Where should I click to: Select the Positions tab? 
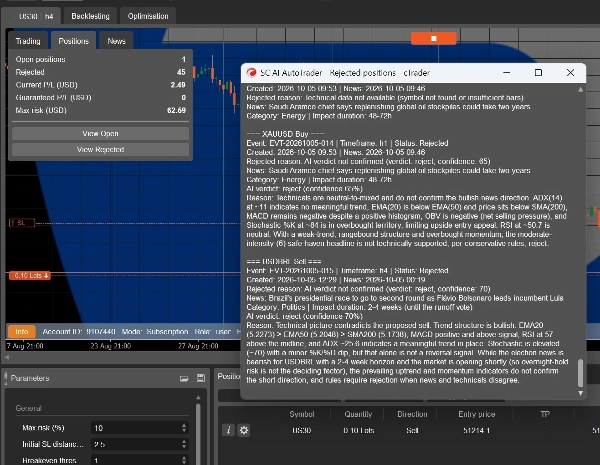73,41
